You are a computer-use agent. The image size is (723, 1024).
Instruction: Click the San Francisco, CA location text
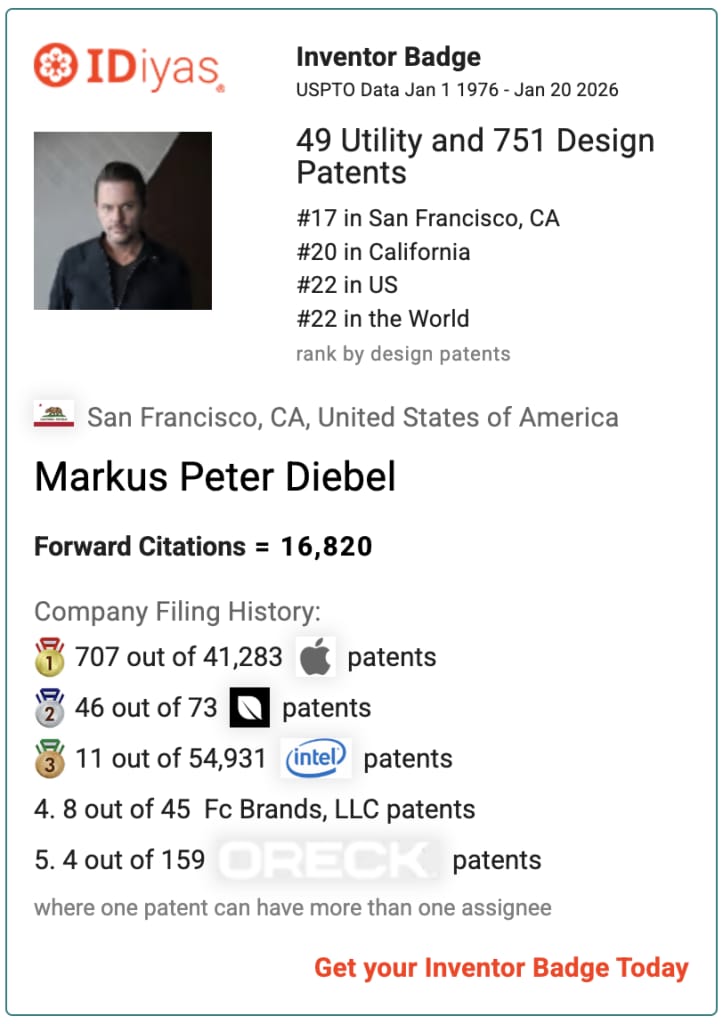pos(352,417)
